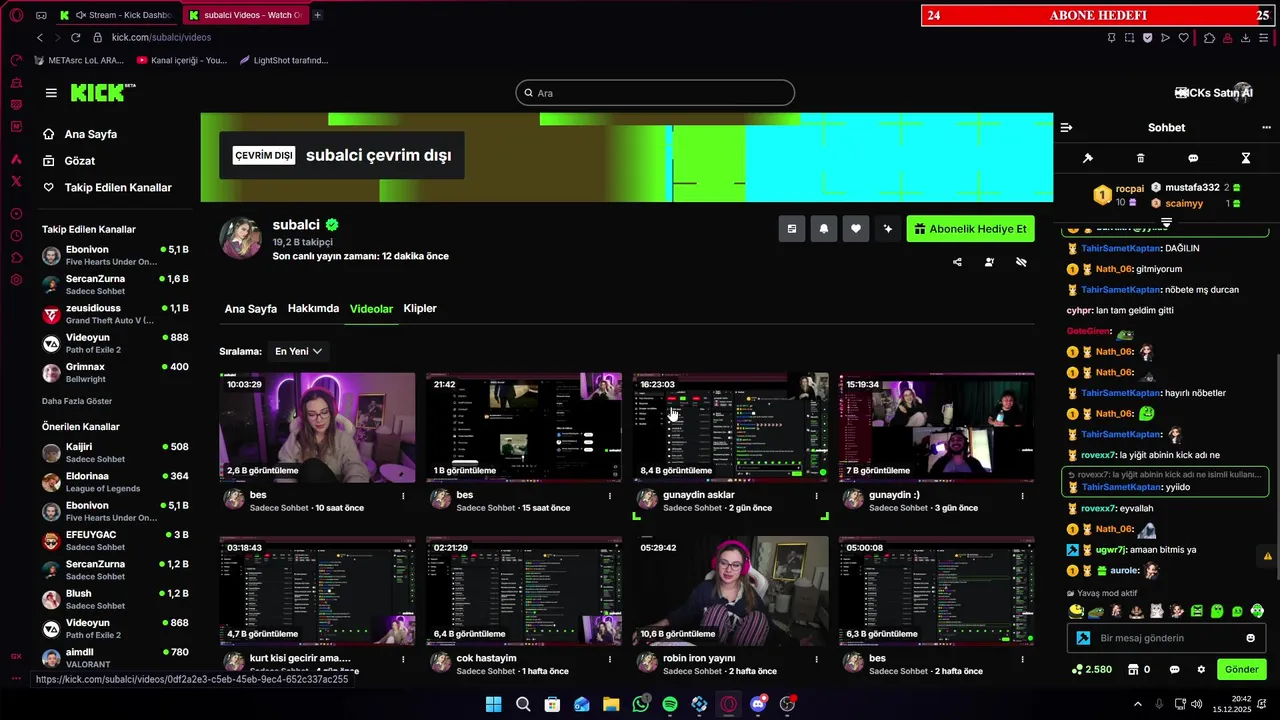Toggle notification bell for subalci
Image resolution: width=1280 pixels, height=720 pixels.
(824, 229)
